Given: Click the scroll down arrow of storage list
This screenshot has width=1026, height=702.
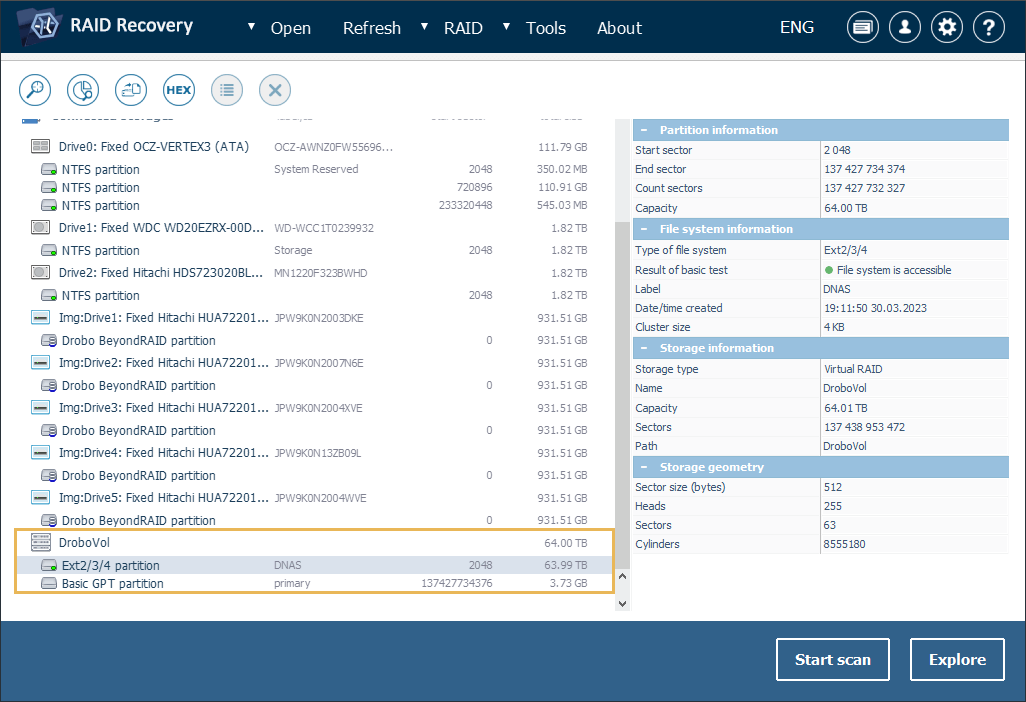Looking at the screenshot, I should point(622,604).
